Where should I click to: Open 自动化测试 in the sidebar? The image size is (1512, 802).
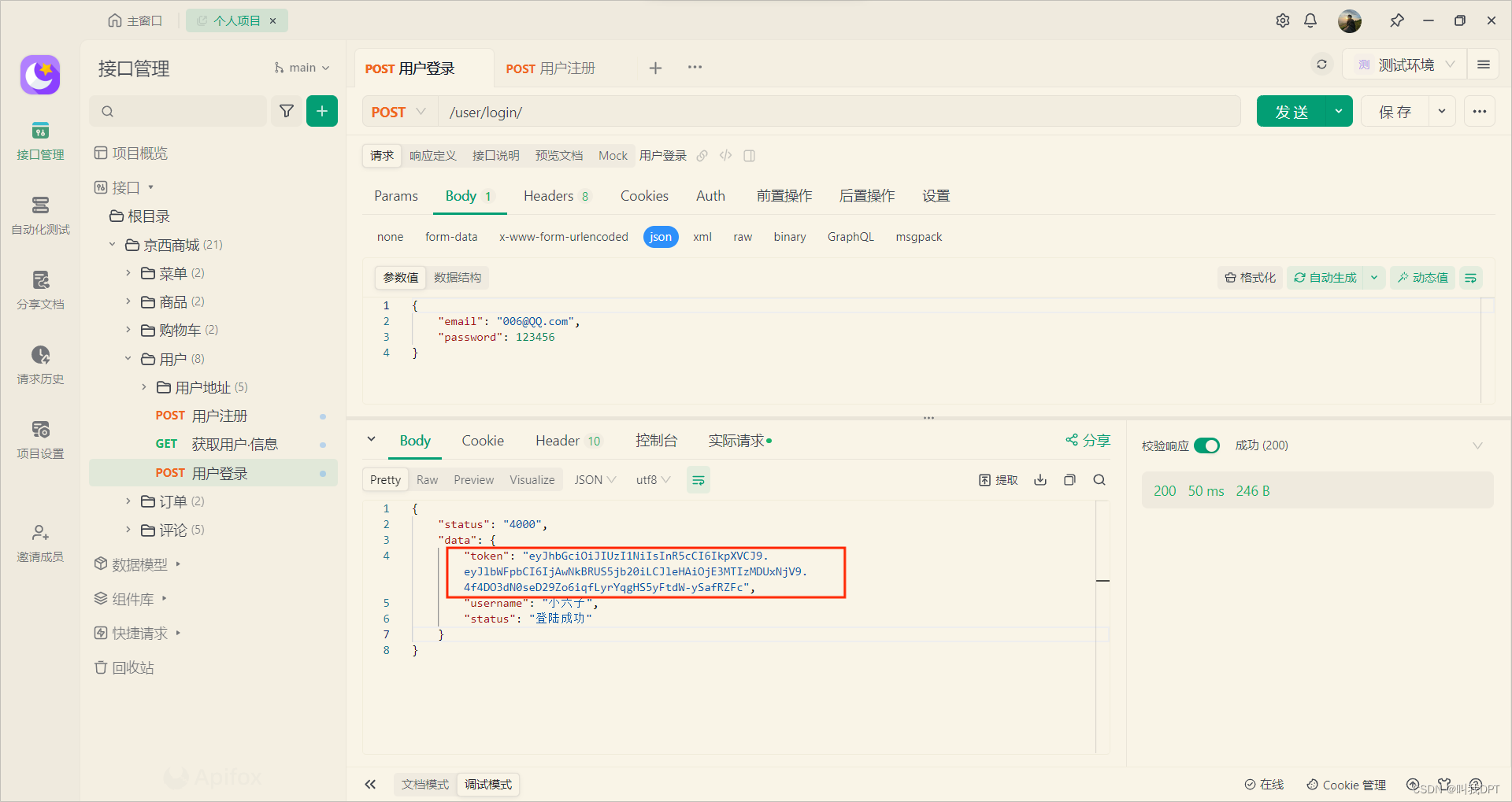point(40,216)
